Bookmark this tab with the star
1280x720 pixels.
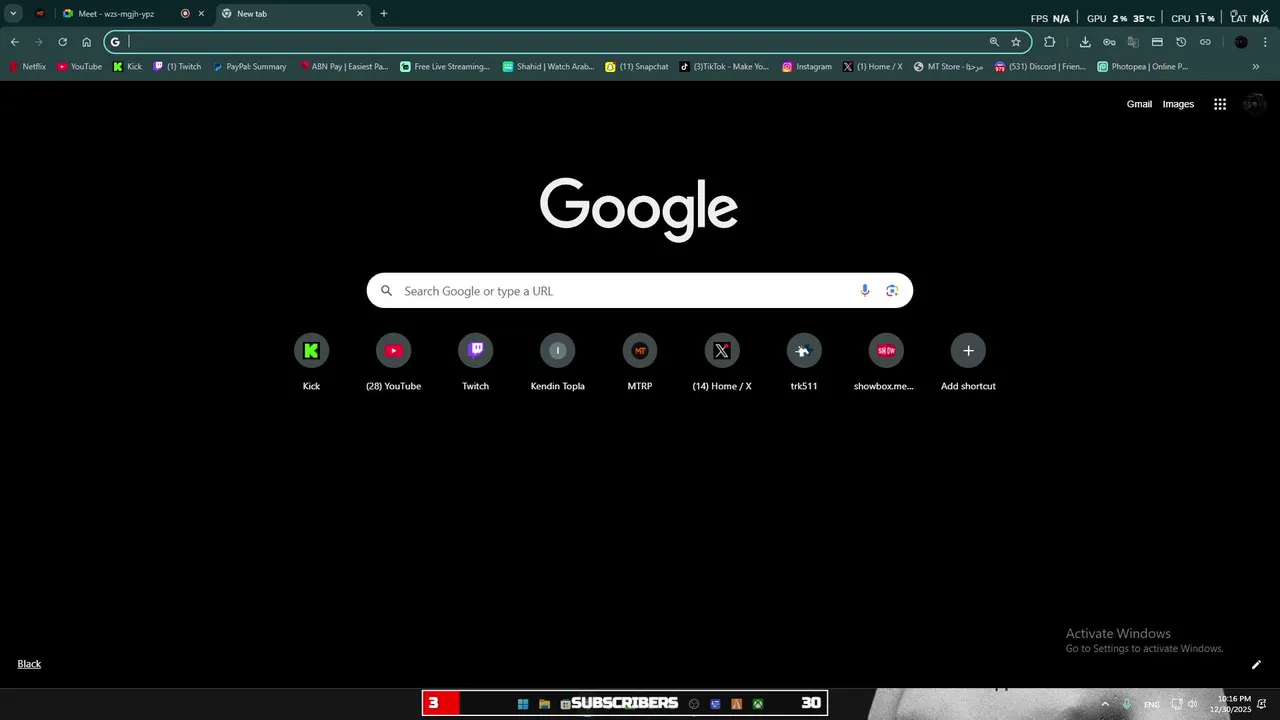coord(1016,42)
